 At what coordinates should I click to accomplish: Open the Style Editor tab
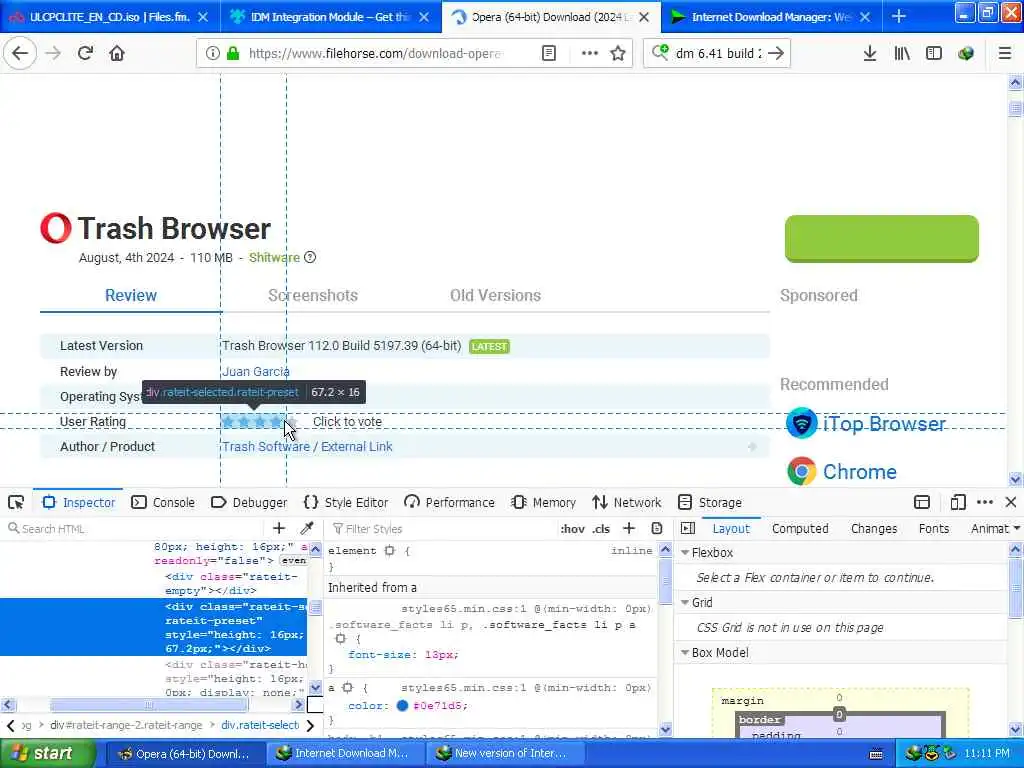pyautogui.click(x=346, y=502)
